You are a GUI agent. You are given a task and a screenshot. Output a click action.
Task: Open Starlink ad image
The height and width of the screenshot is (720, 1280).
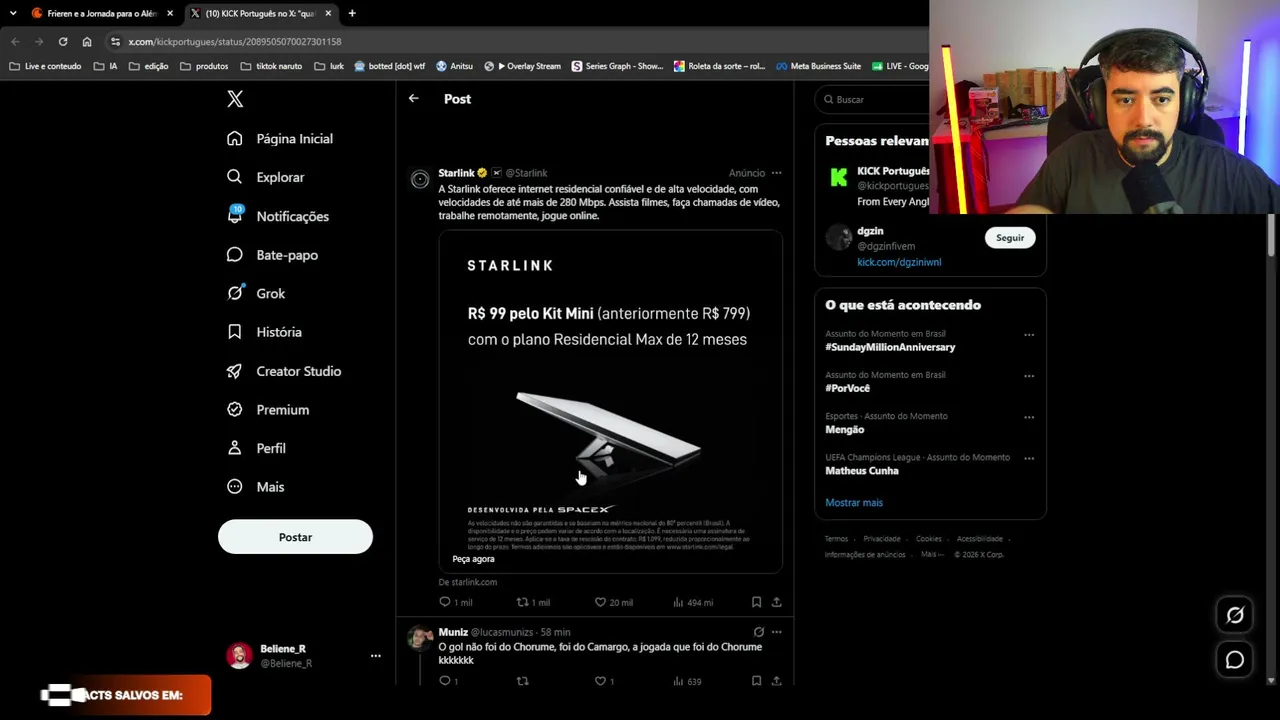610,401
